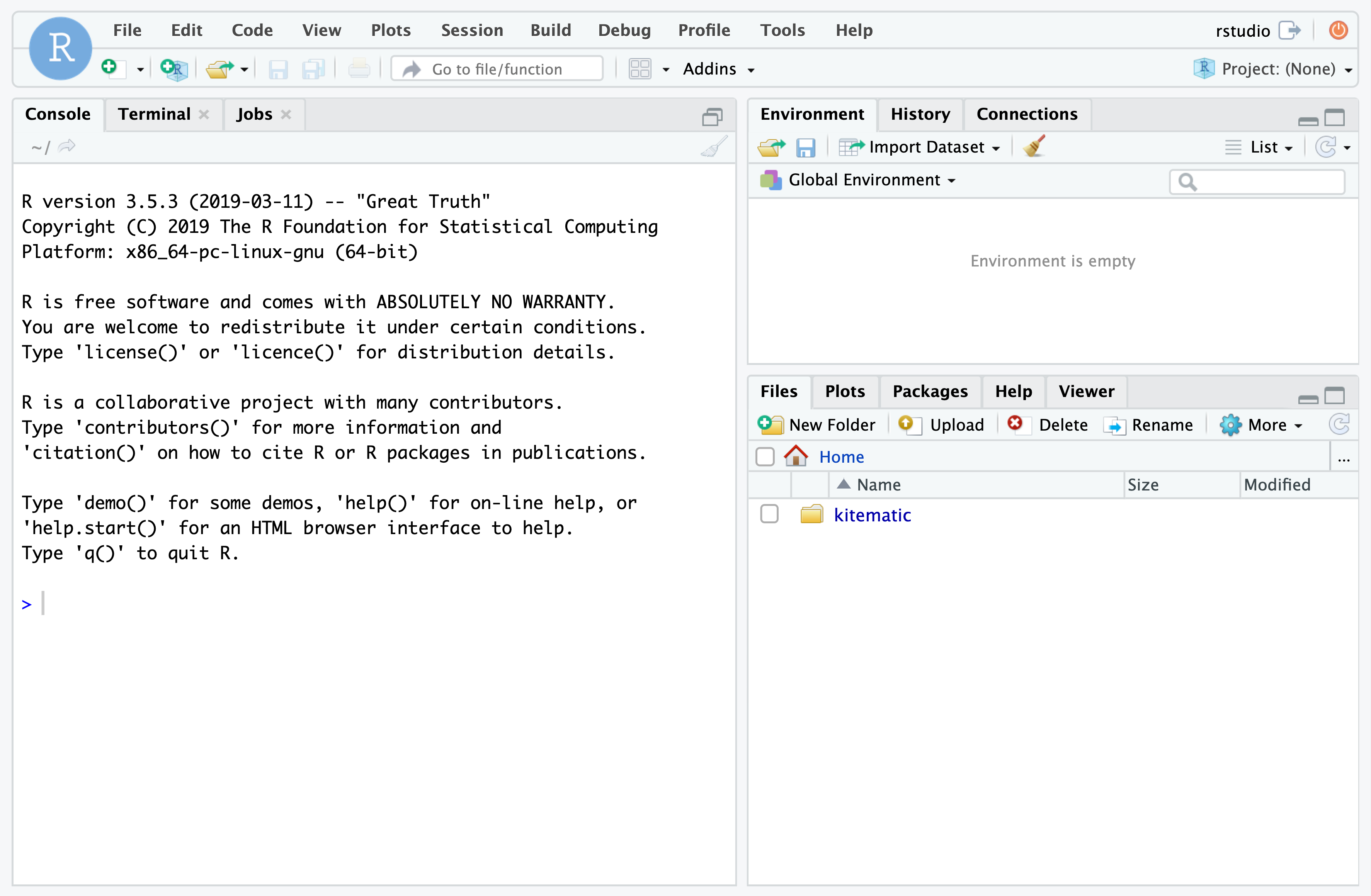Click the sign out icon beside rstudio
The image size is (1371, 896).
(1289, 30)
